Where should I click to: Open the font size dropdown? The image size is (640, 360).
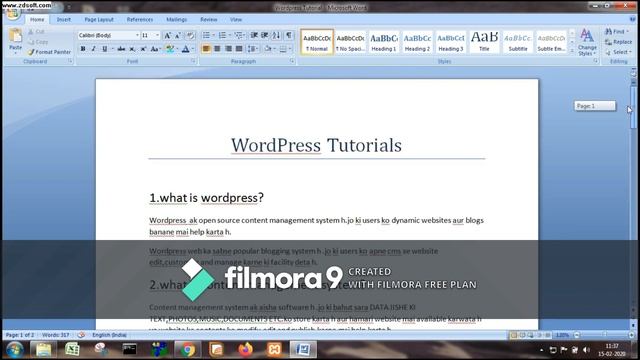click(x=158, y=36)
